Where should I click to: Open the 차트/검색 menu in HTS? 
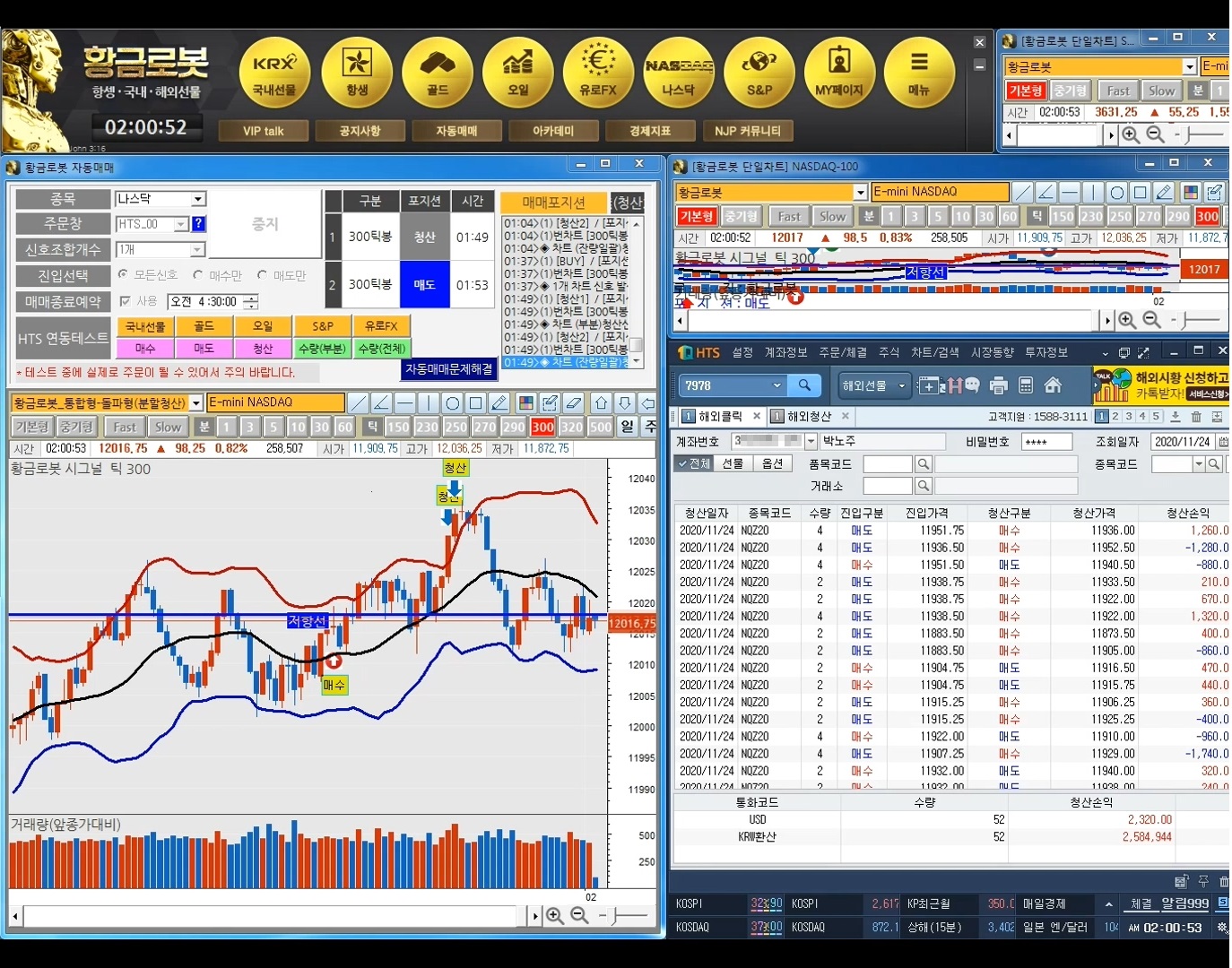coord(934,352)
